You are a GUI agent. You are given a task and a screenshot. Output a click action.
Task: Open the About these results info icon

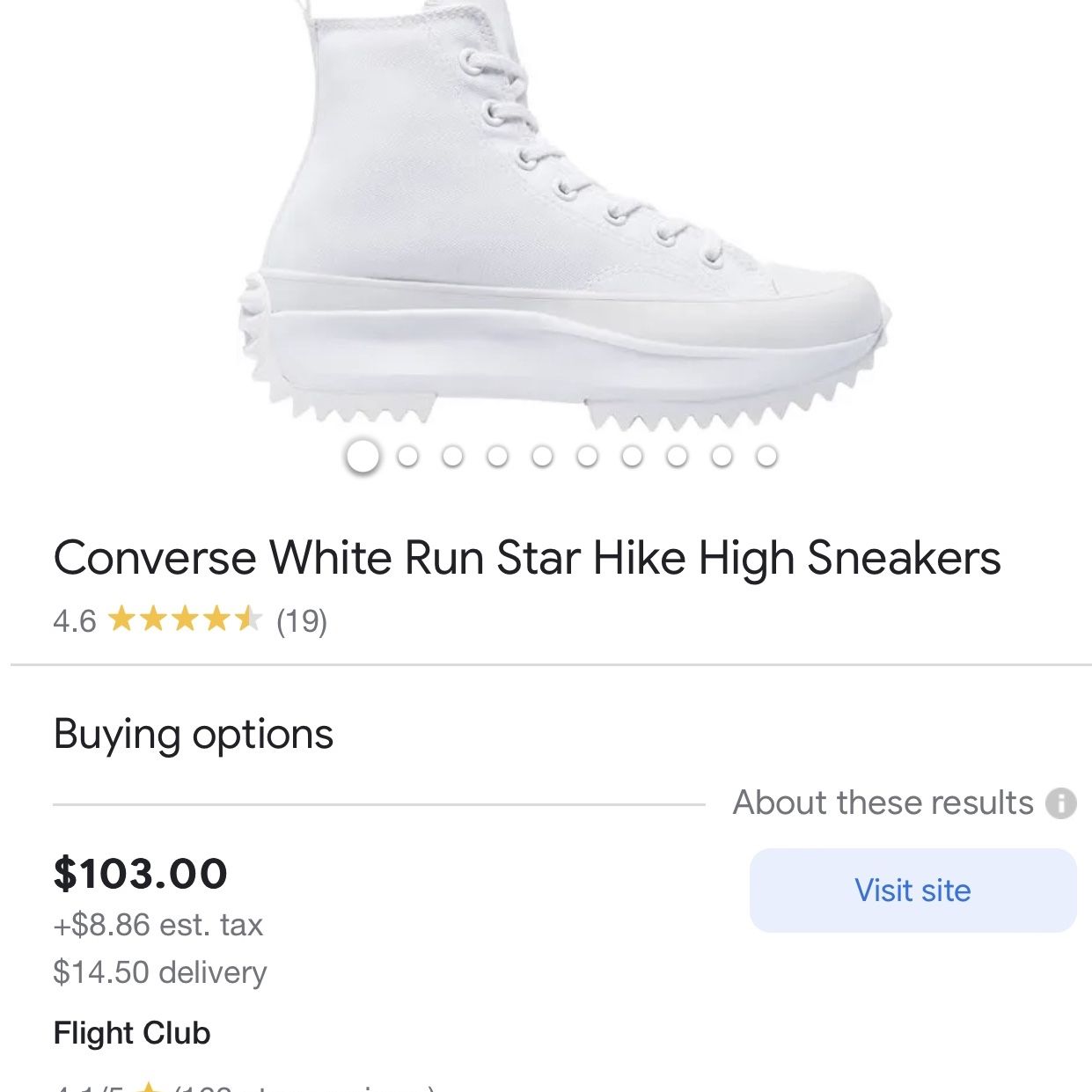tap(1060, 803)
